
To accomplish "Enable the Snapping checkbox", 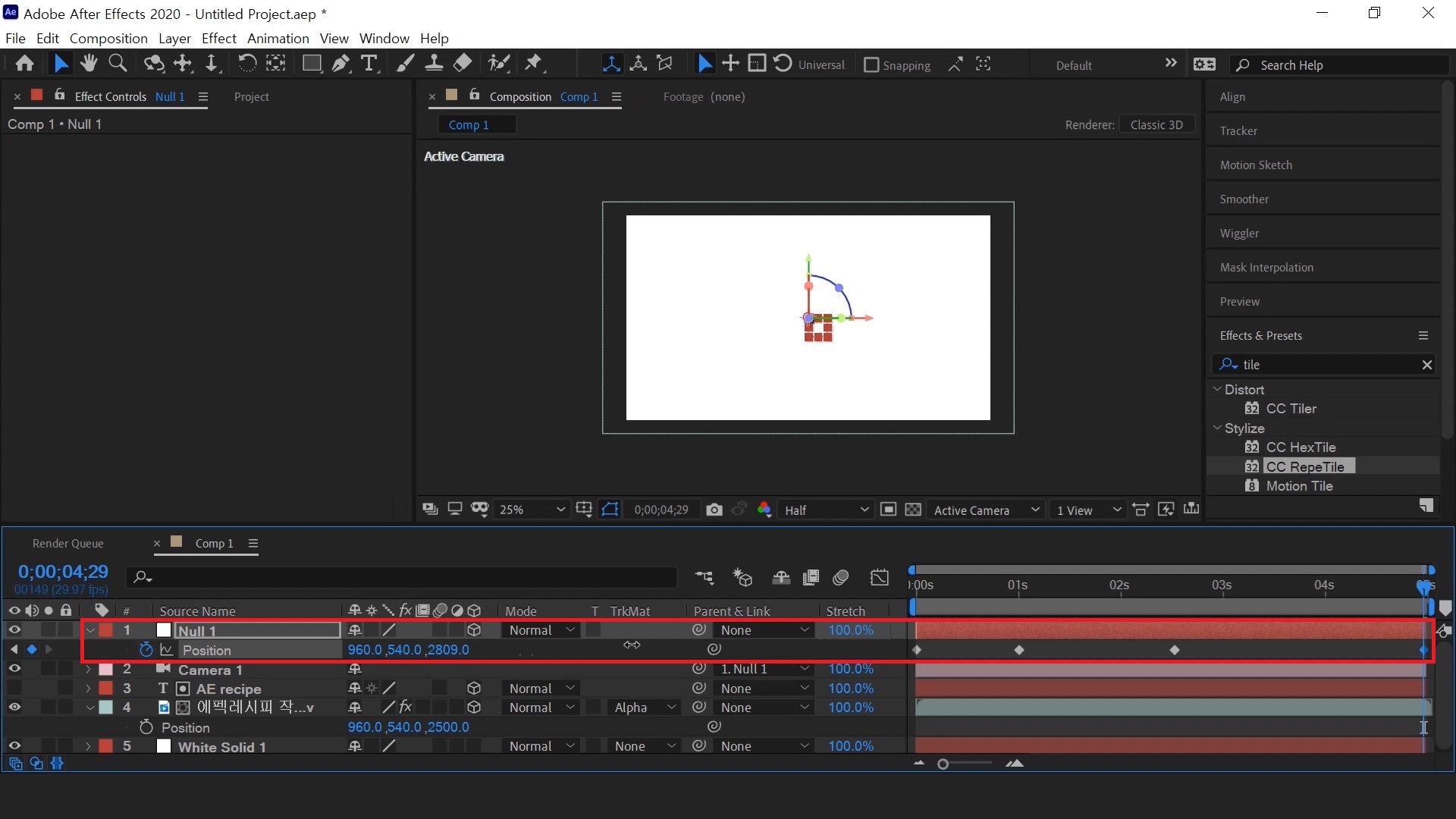I will click(871, 65).
